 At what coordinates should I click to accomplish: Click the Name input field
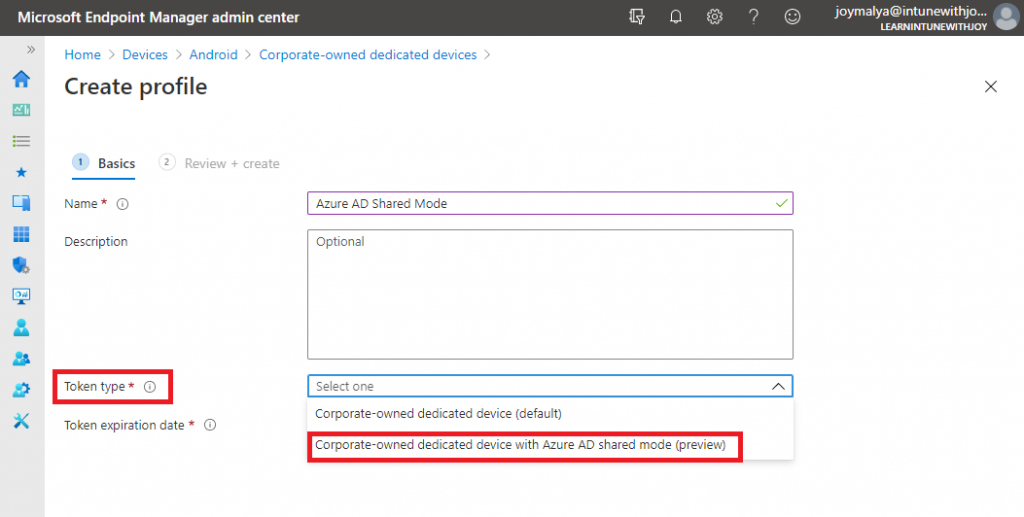click(x=550, y=204)
